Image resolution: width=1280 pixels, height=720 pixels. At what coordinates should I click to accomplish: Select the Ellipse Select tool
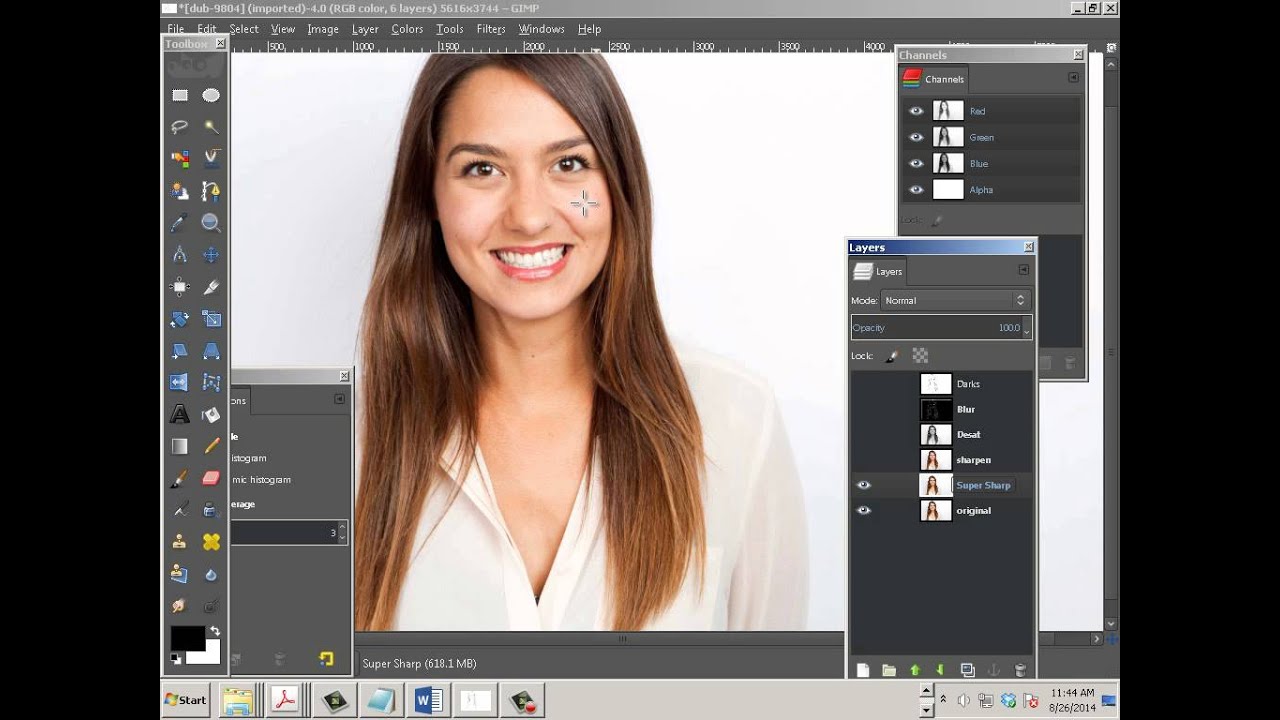(211, 96)
